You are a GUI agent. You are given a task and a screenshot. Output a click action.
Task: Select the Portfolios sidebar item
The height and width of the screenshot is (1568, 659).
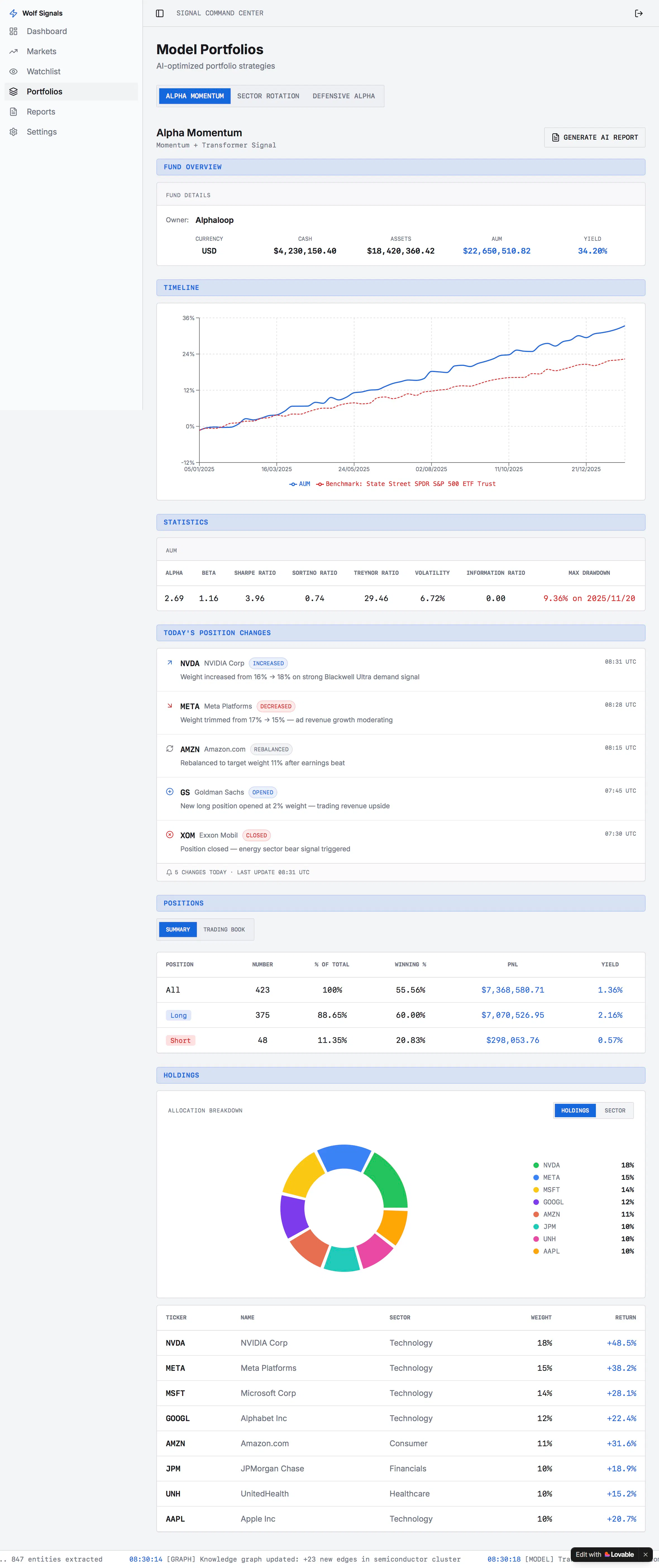pyautogui.click(x=71, y=92)
